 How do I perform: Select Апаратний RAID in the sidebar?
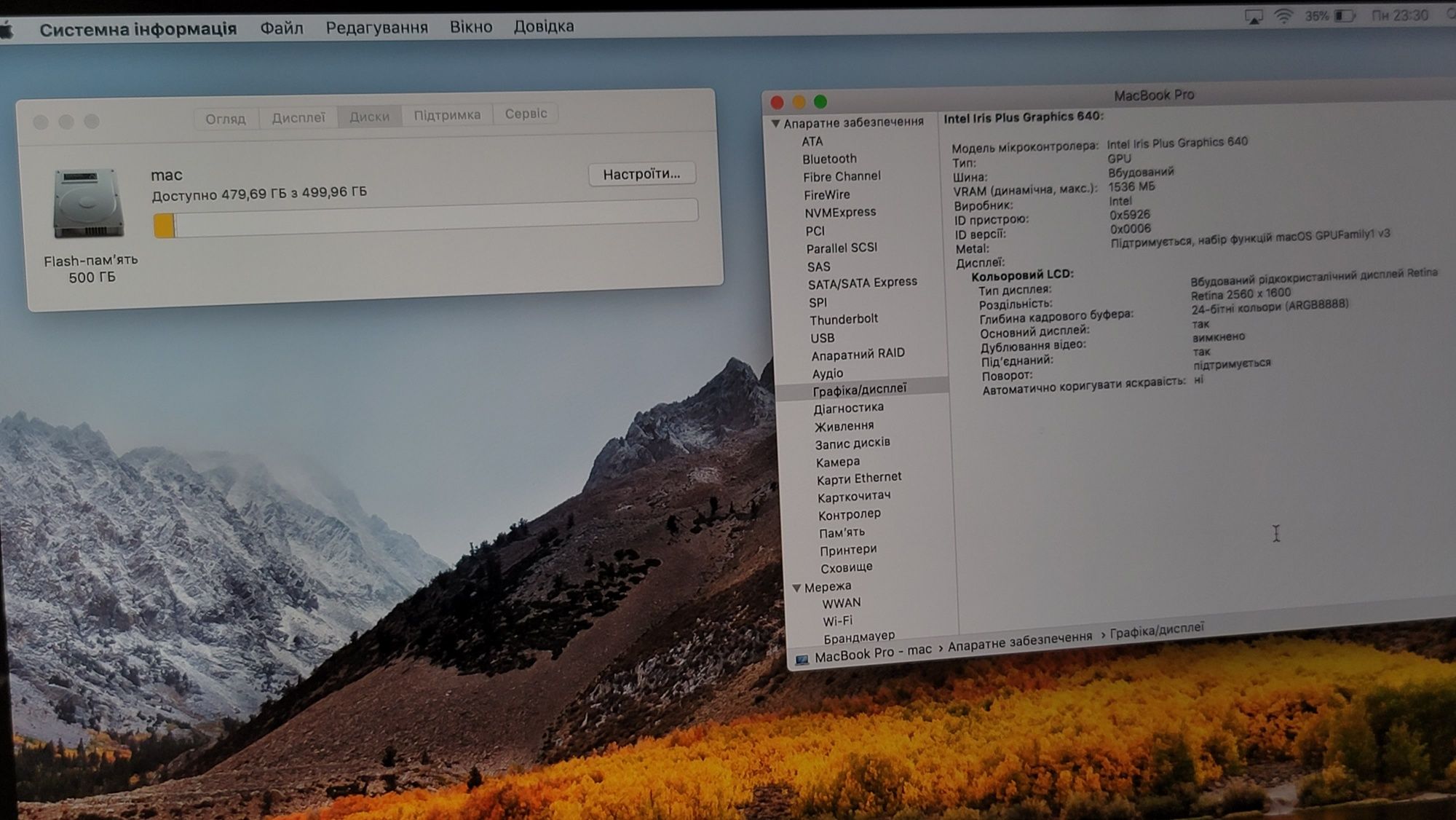pos(858,355)
